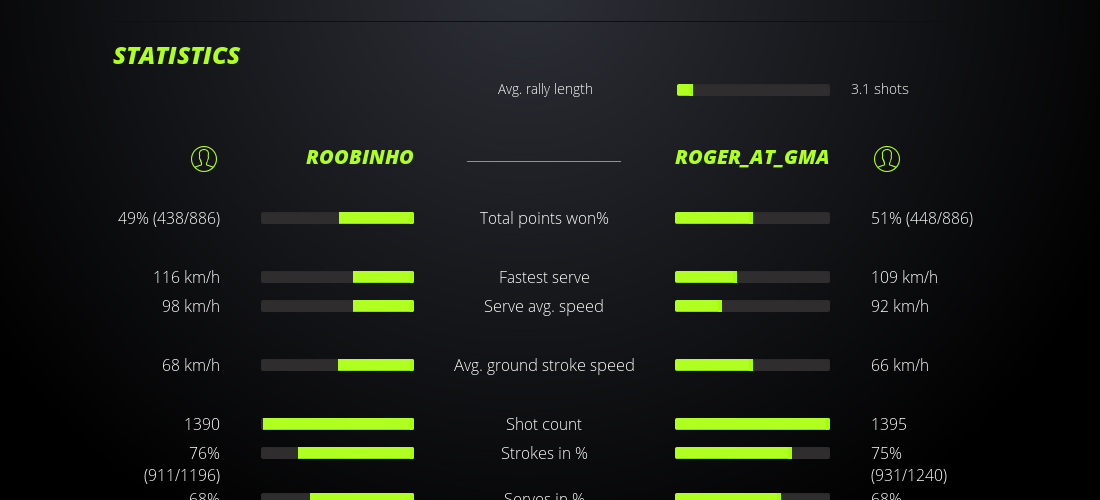Click ROGER_AT_GMA's 109 km/h fastest serve value
The height and width of the screenshot is (500, 1100).
[x=904, y=277]
